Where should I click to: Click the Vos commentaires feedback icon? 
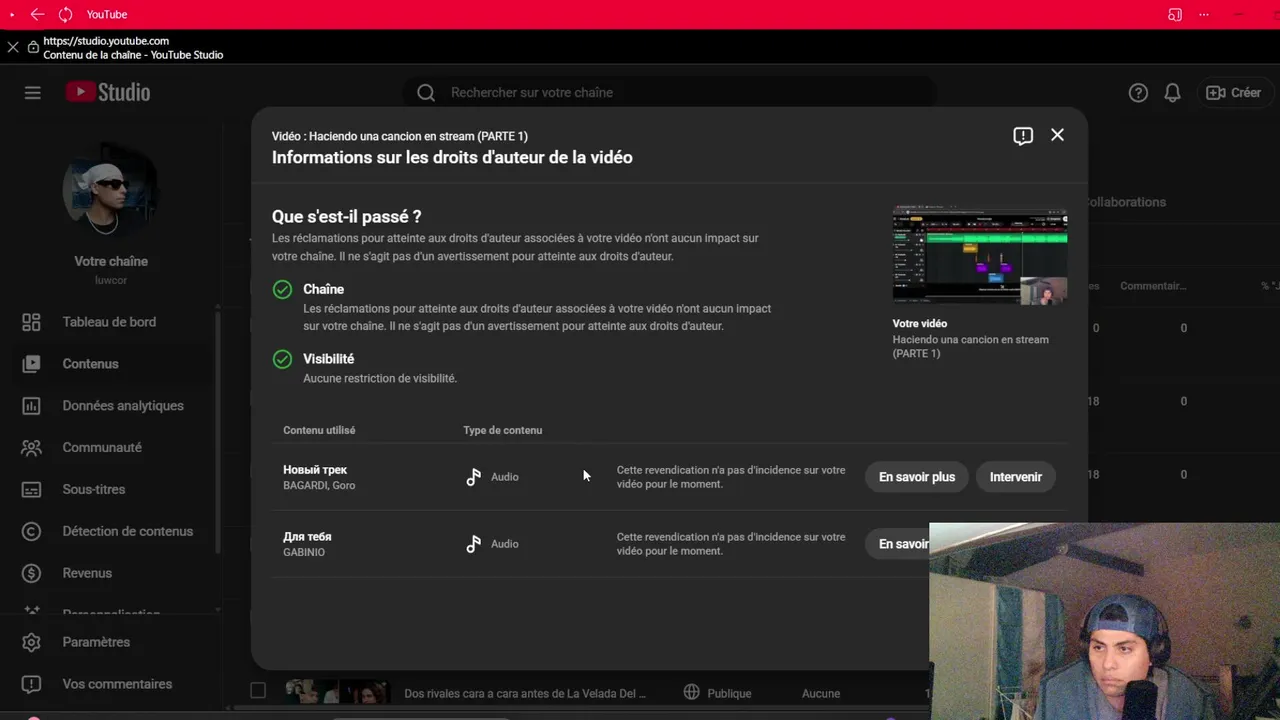pos(31,684)
